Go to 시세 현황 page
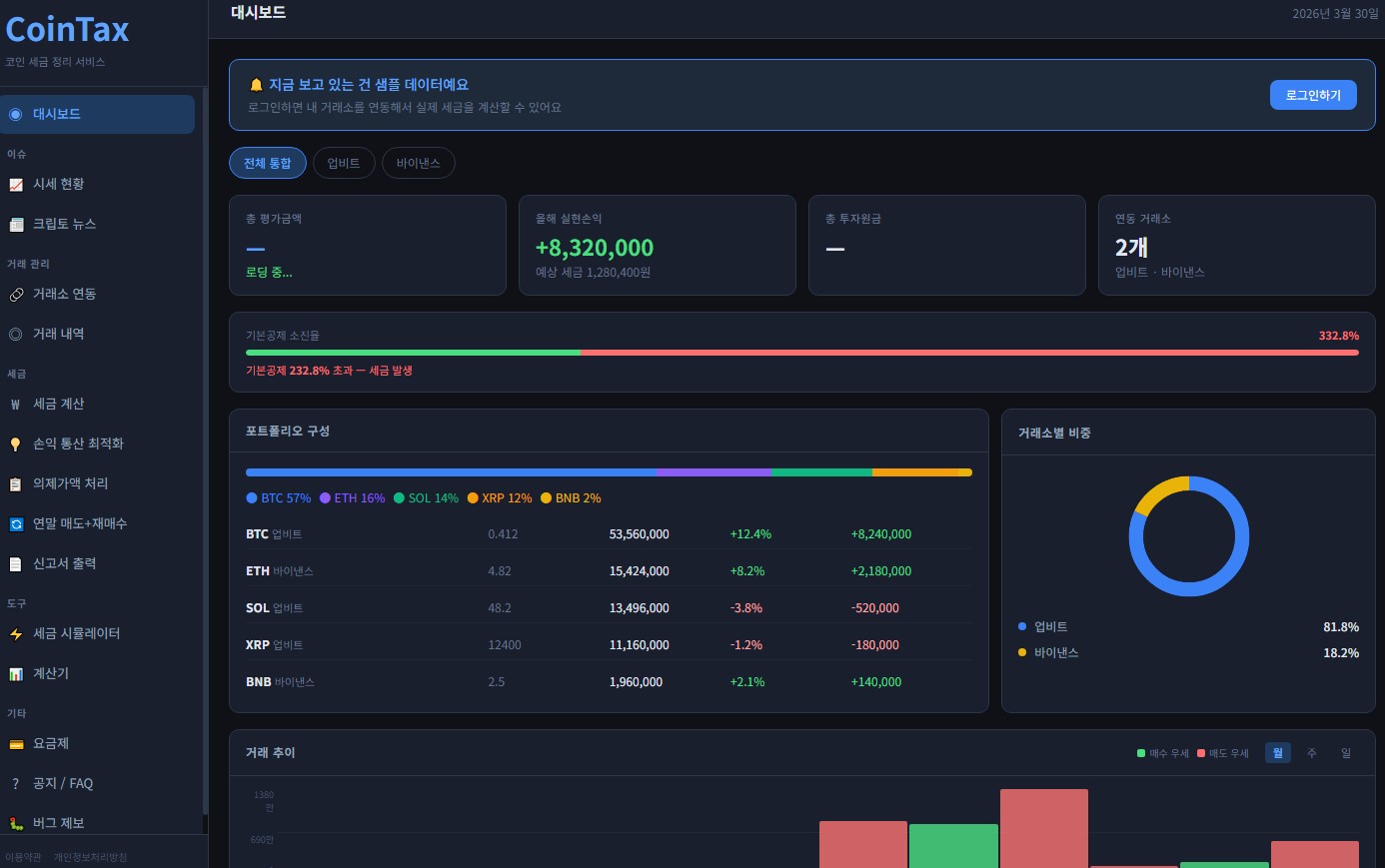 click(98, 184)
